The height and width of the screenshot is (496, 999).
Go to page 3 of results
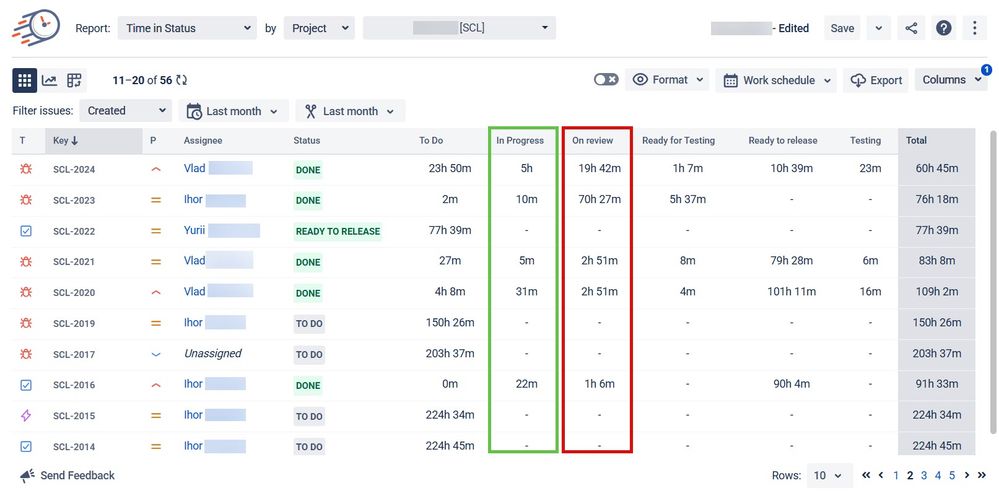pos(924,475)
